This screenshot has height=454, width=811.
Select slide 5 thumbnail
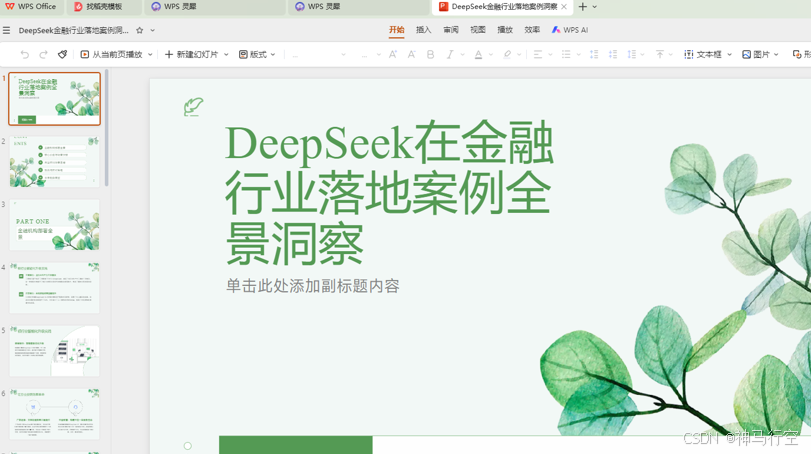(54, 351)
